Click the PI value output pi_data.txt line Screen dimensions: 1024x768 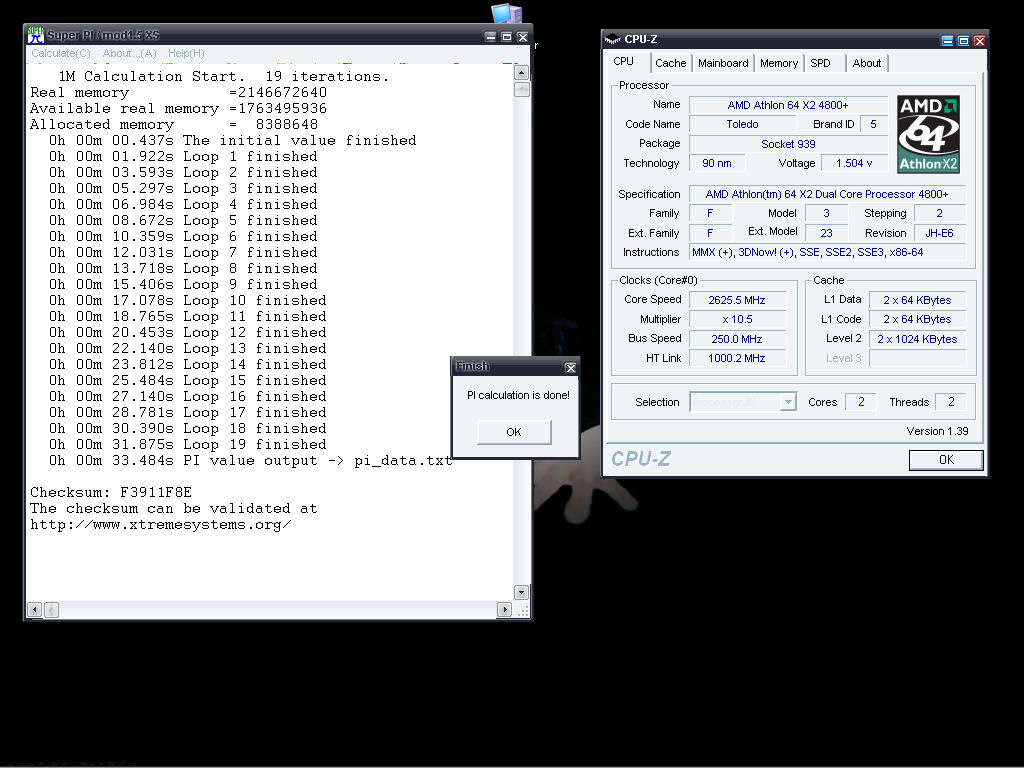(x=250, y=461)
